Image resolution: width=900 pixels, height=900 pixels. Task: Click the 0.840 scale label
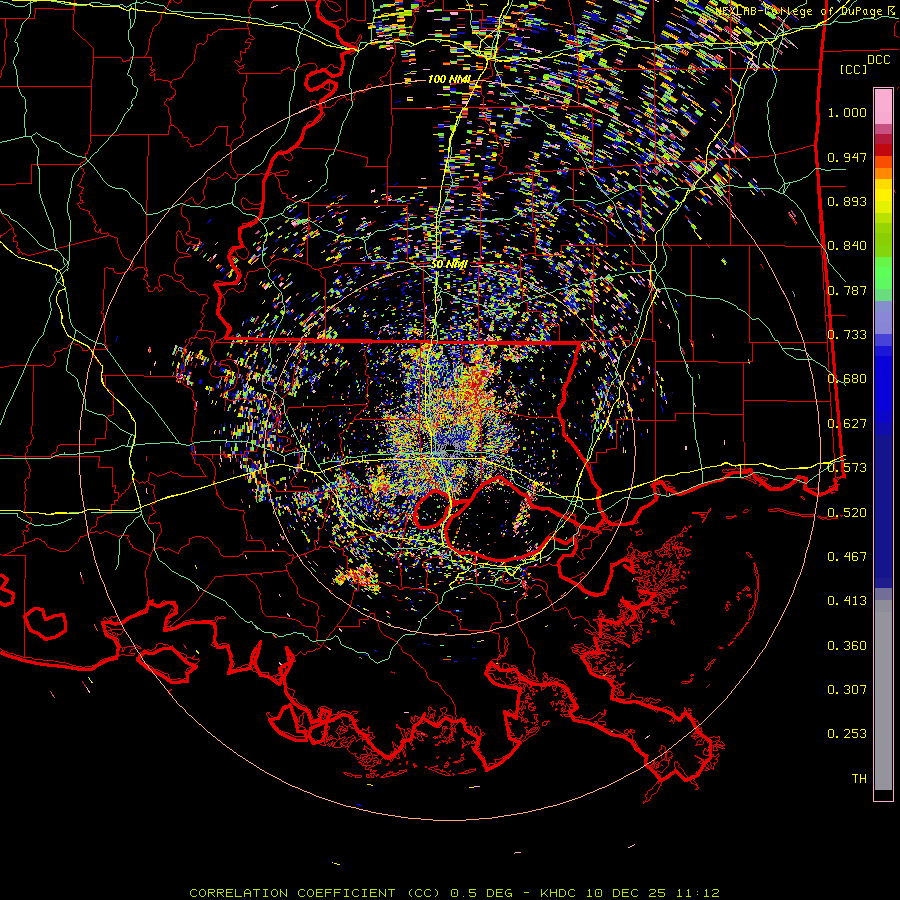847,246
